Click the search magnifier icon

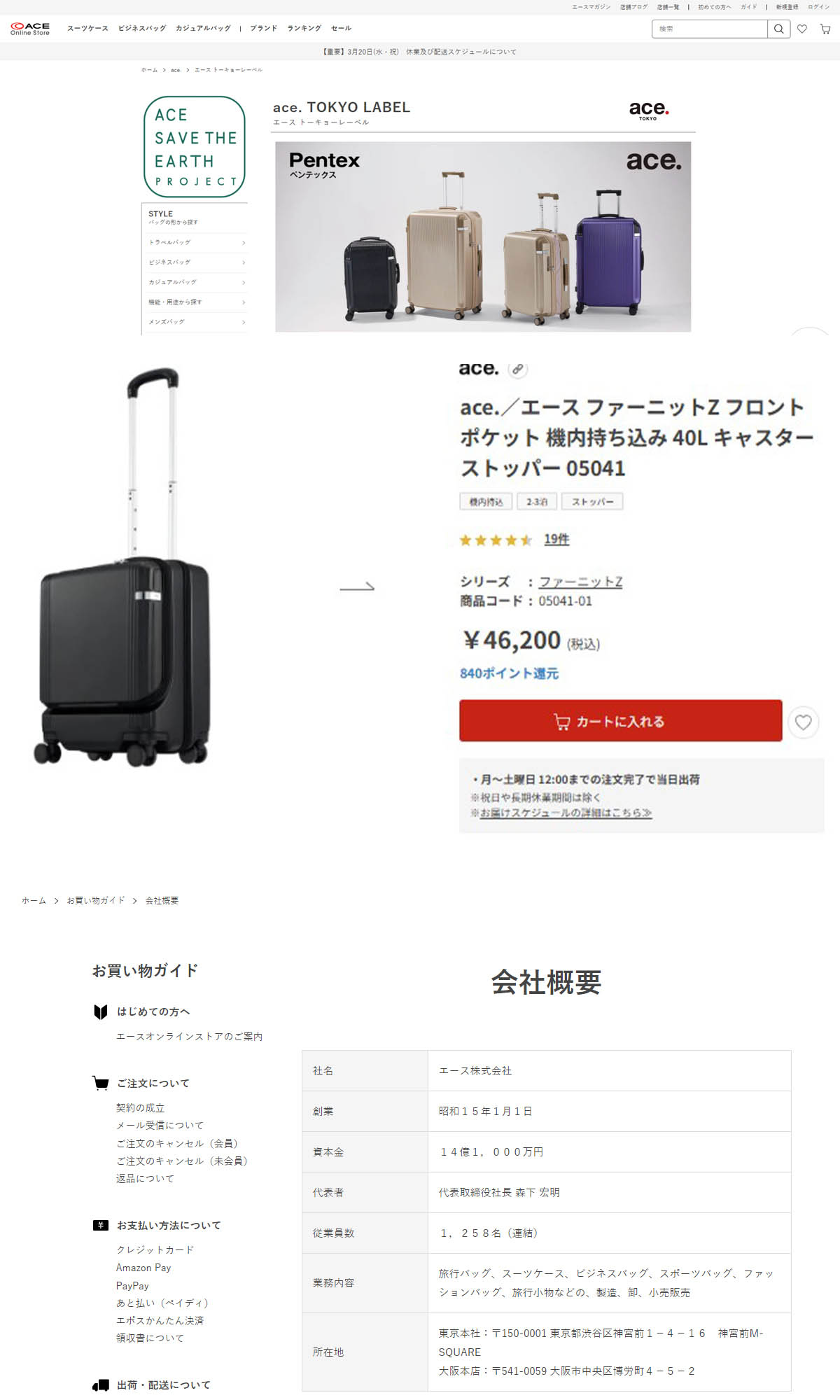click(778, 29)
